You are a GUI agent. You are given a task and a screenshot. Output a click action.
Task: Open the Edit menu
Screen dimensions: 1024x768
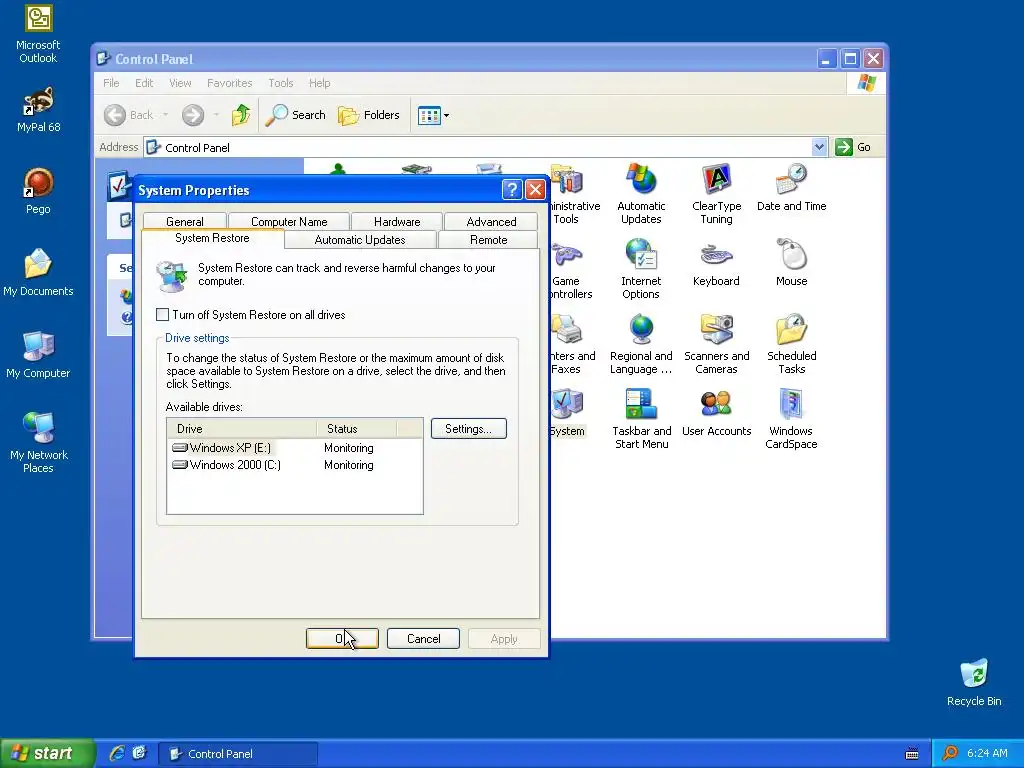(144, 83)
